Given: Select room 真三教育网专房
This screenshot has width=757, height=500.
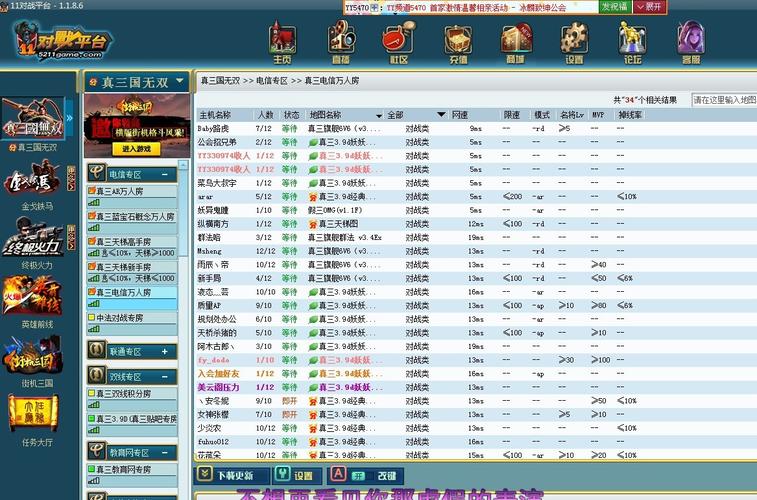Looking at the screenshot, I should click(132, 474).
